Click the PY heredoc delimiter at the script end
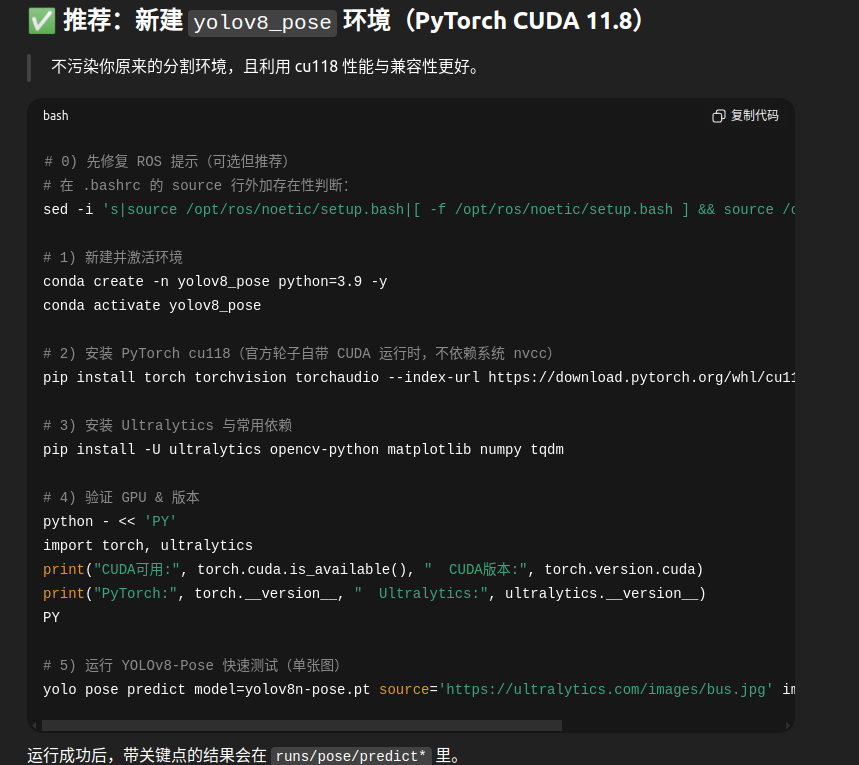The width and height of the screenshot is (859, 765). click(x=51, y=617)
